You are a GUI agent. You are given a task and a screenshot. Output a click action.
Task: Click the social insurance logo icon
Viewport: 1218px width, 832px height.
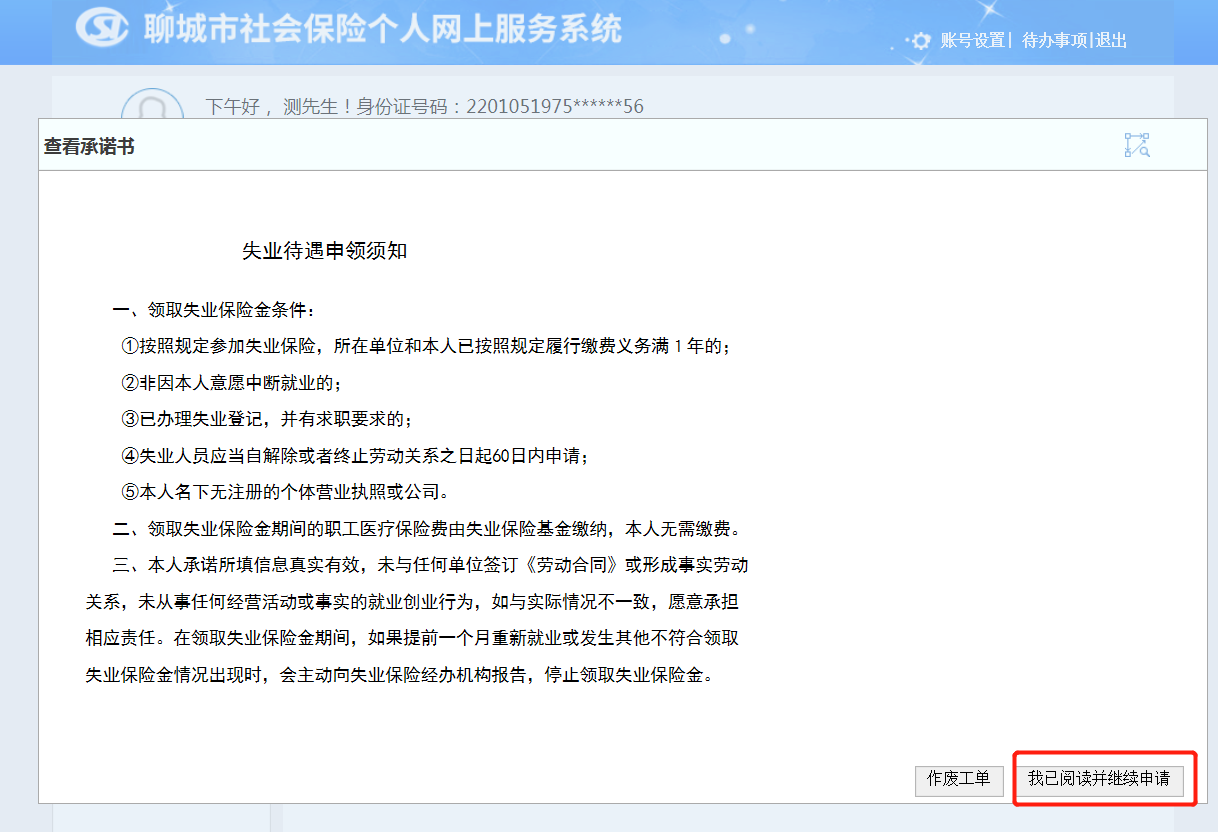[102, 29]
